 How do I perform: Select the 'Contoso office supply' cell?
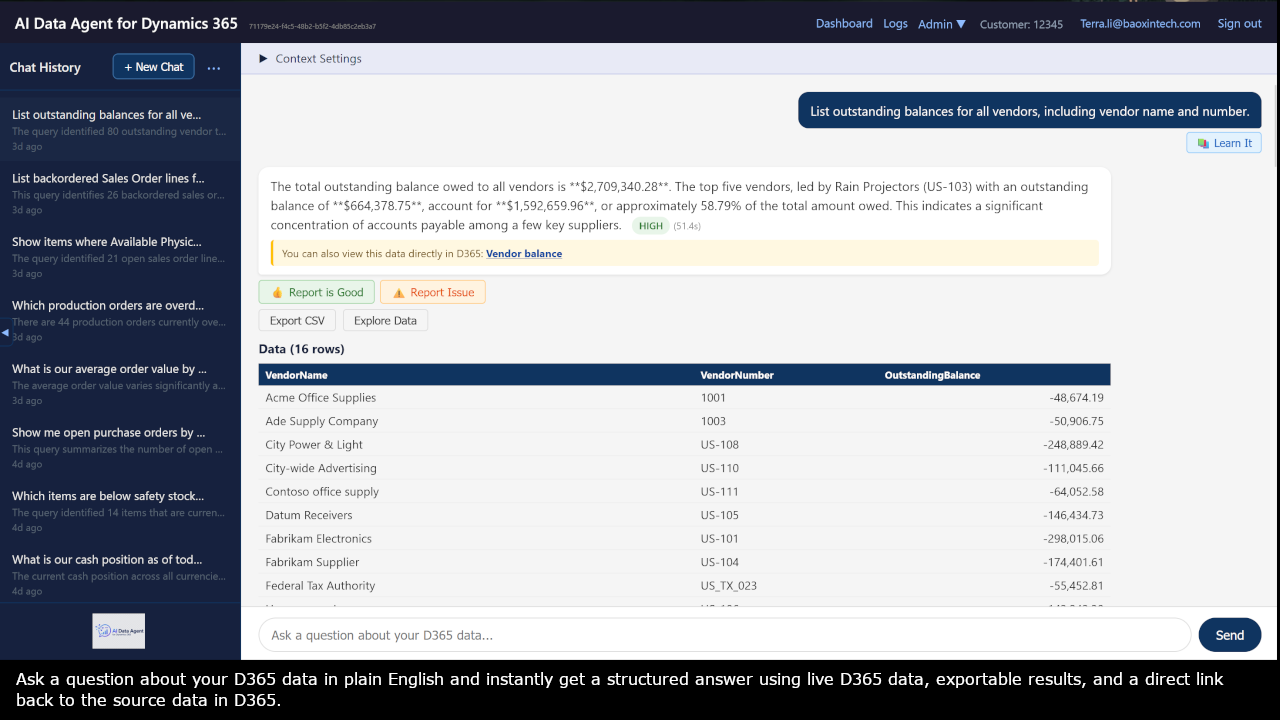point(322,492)
